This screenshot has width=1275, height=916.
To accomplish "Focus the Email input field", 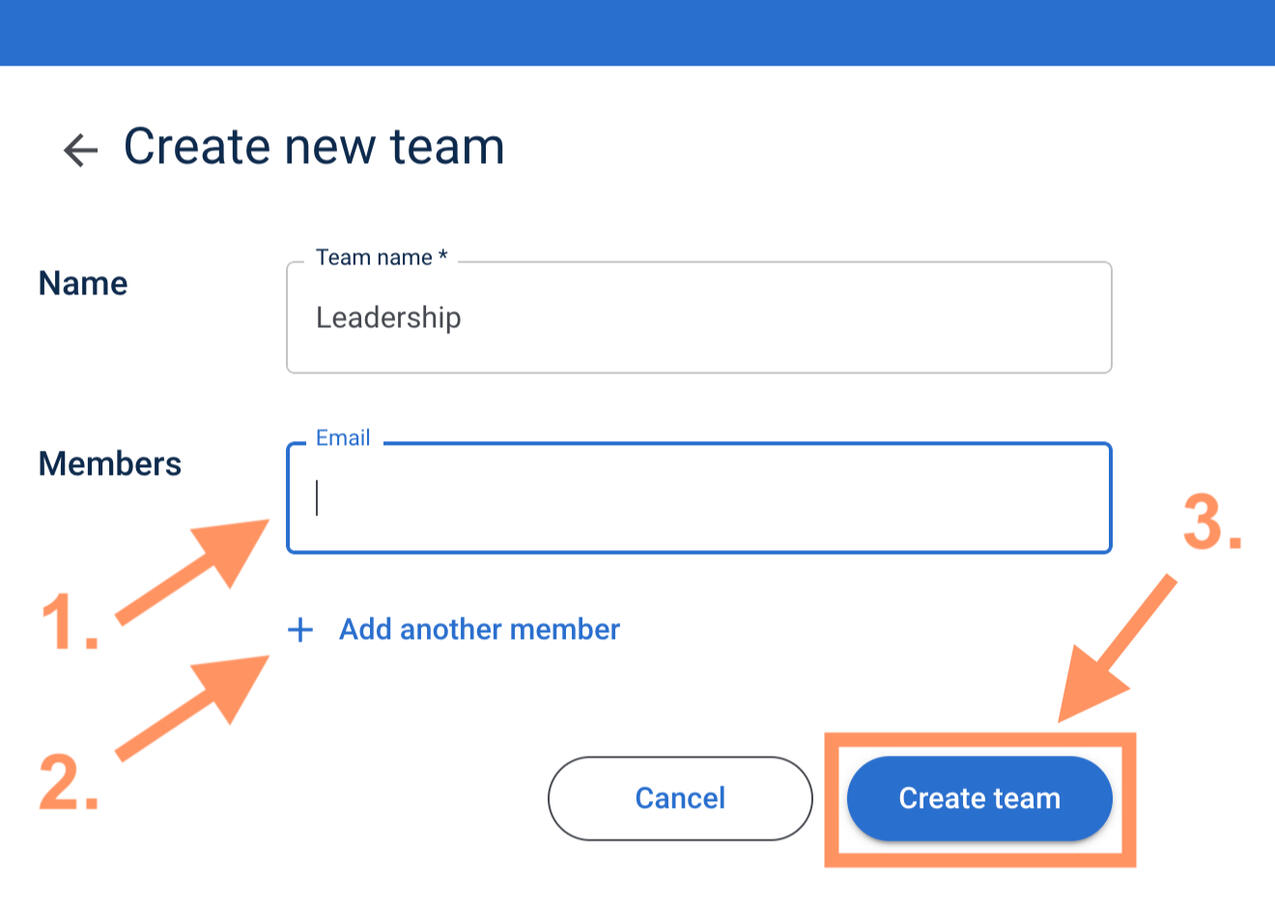I will click(700, 498).
